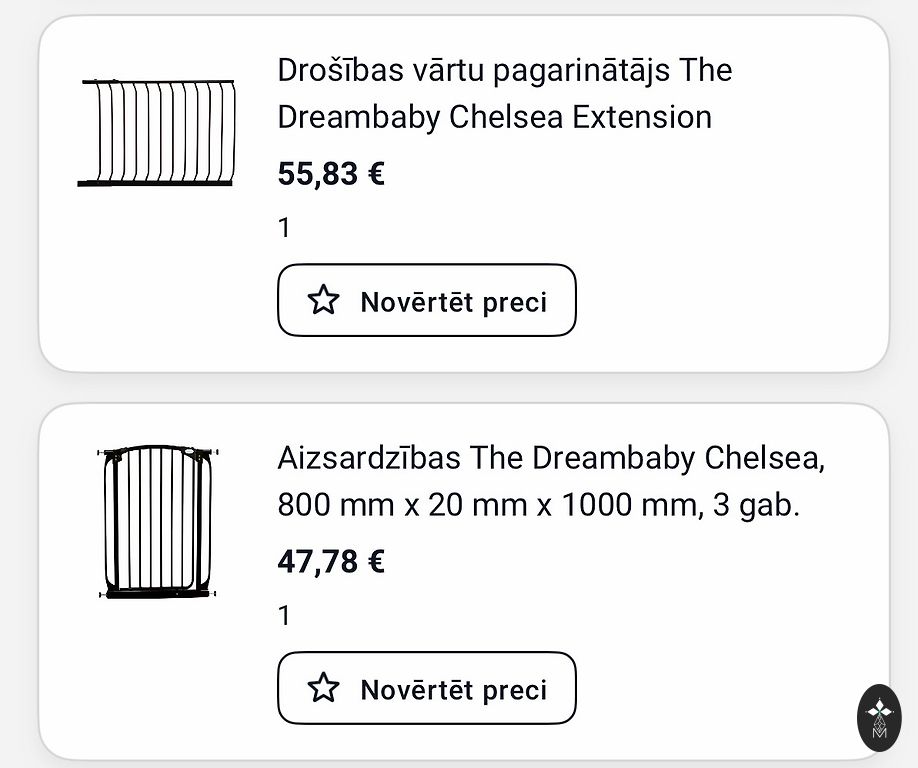Screen dimensions: 918x768
Task: Click star icon on Chelsea Extension rating button
Action: tap(323, 300)
